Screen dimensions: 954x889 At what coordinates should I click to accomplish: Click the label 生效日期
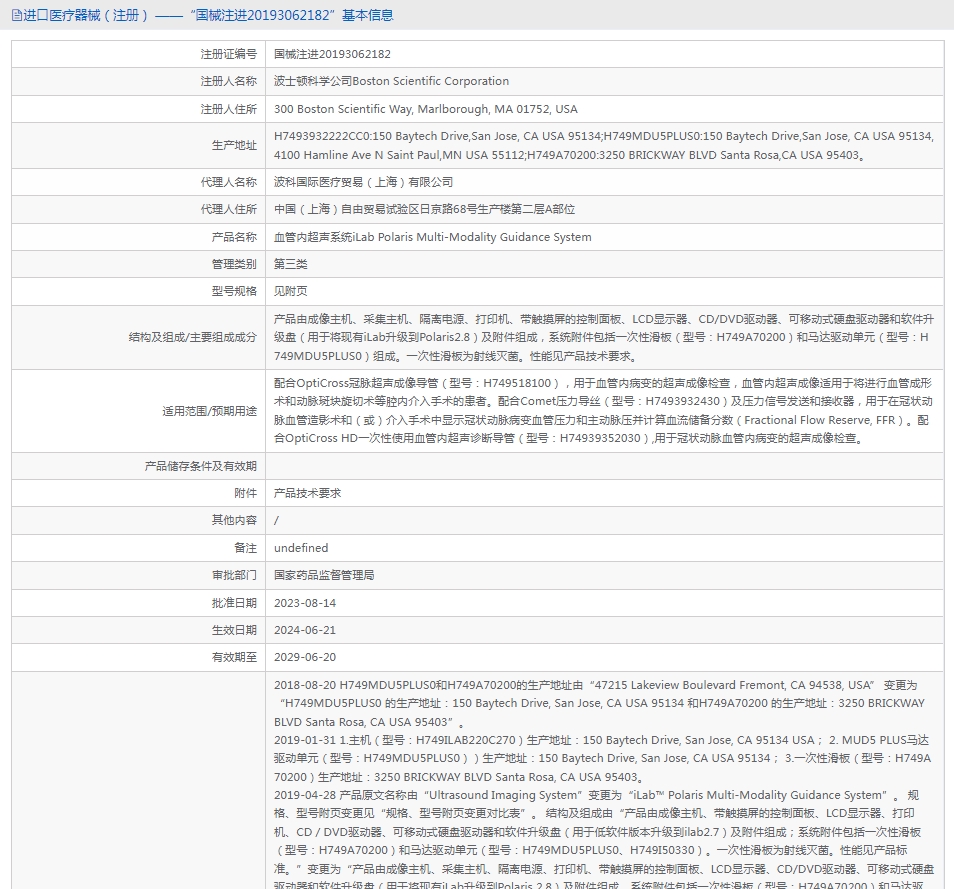234,630
